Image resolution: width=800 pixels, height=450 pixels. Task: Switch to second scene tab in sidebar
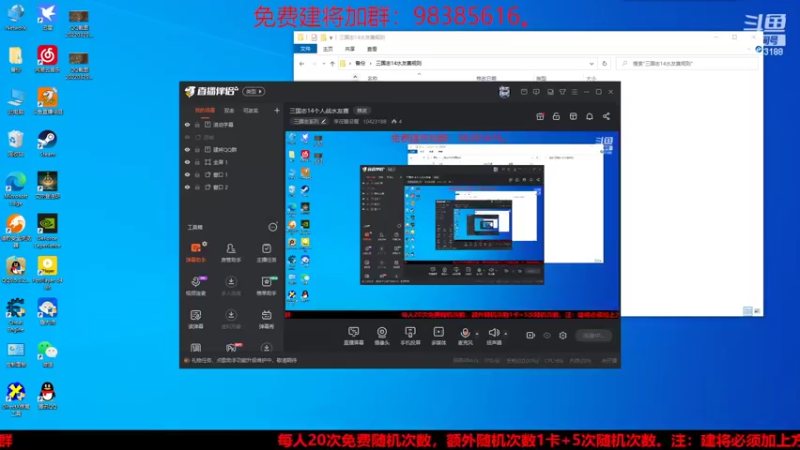pos(229,110)
